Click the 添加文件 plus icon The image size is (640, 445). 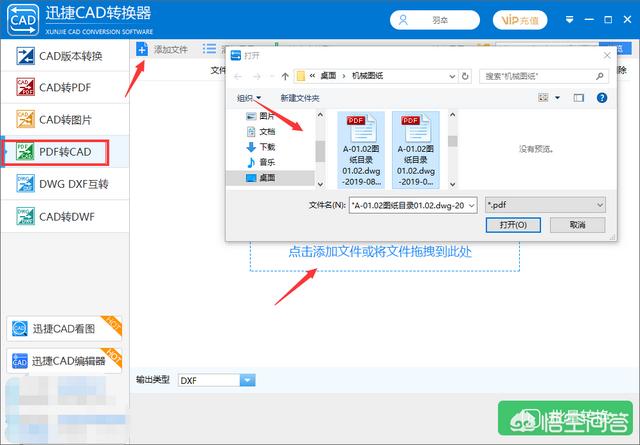[x=143, y=49]
